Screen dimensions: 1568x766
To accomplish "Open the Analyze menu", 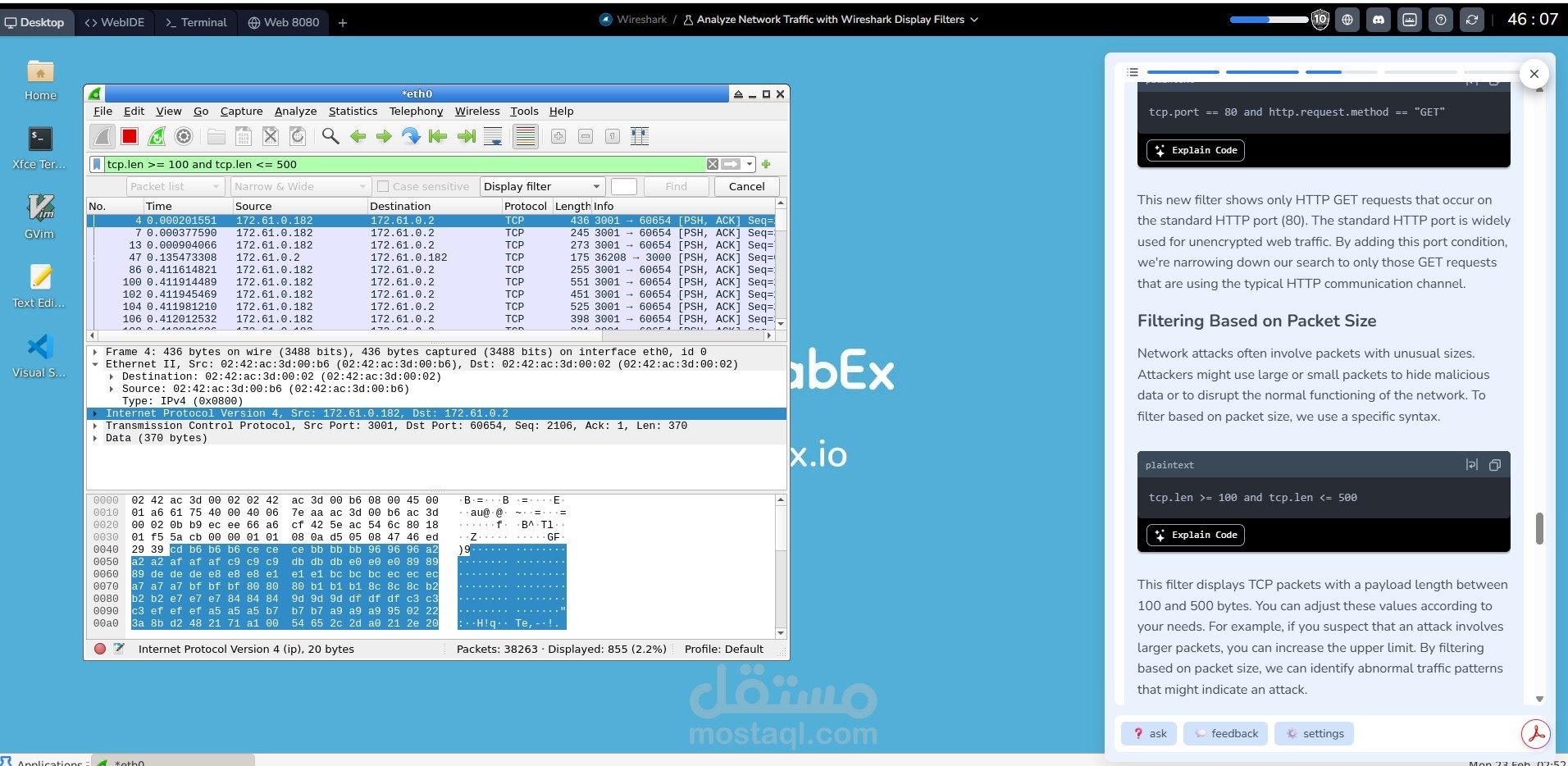I will [295, 112].
